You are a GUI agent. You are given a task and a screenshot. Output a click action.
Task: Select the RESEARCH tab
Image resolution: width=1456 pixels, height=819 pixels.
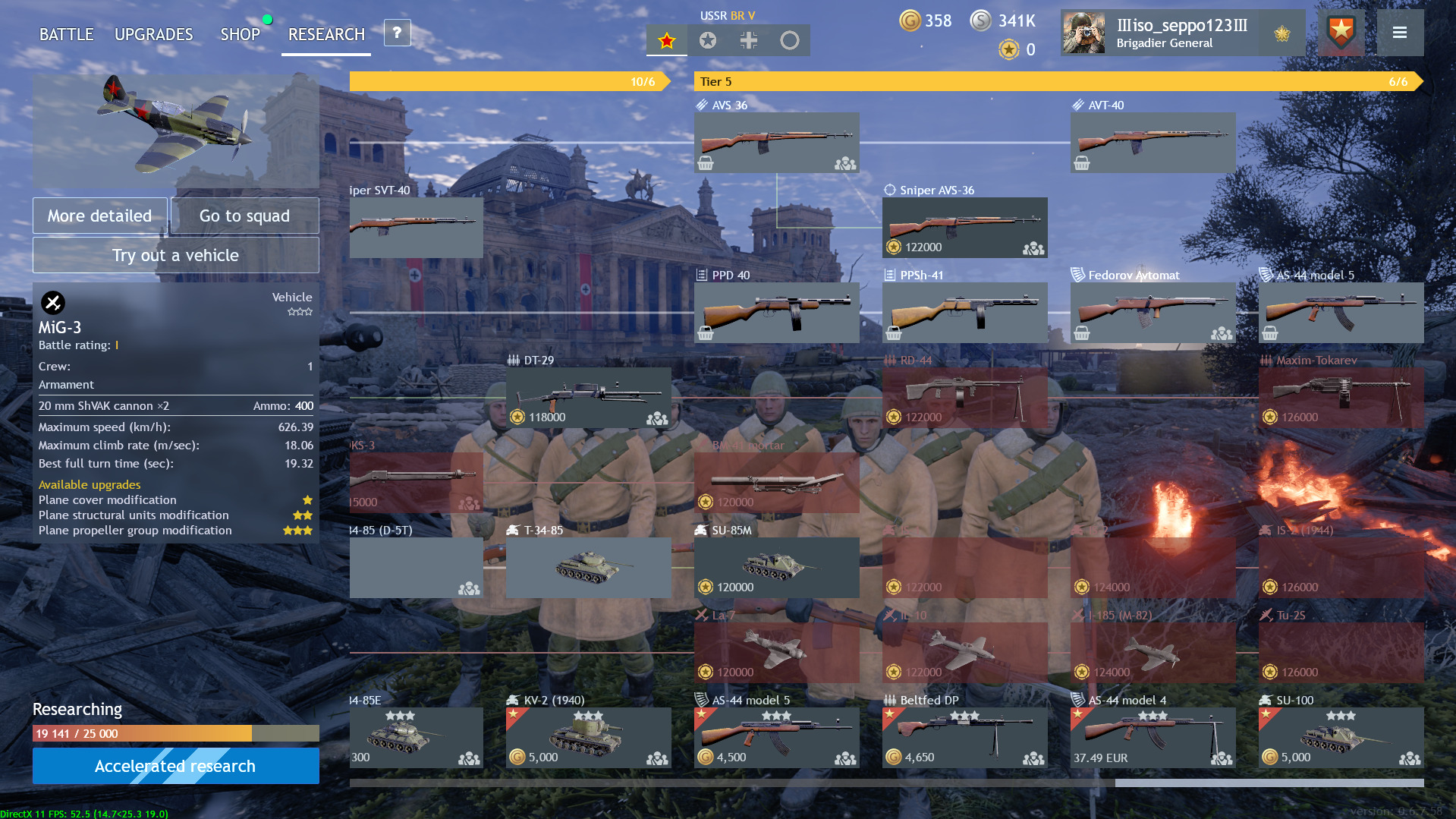point(326,34)
